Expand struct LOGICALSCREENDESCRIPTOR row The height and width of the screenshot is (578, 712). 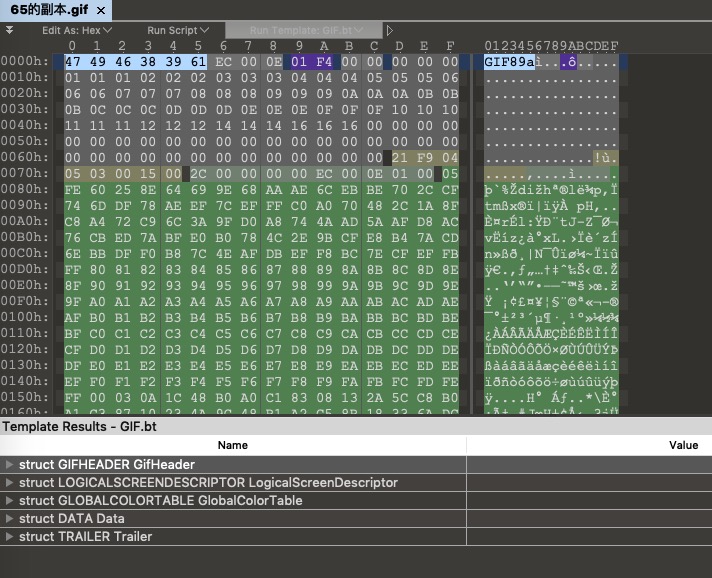tap(9, 483)
